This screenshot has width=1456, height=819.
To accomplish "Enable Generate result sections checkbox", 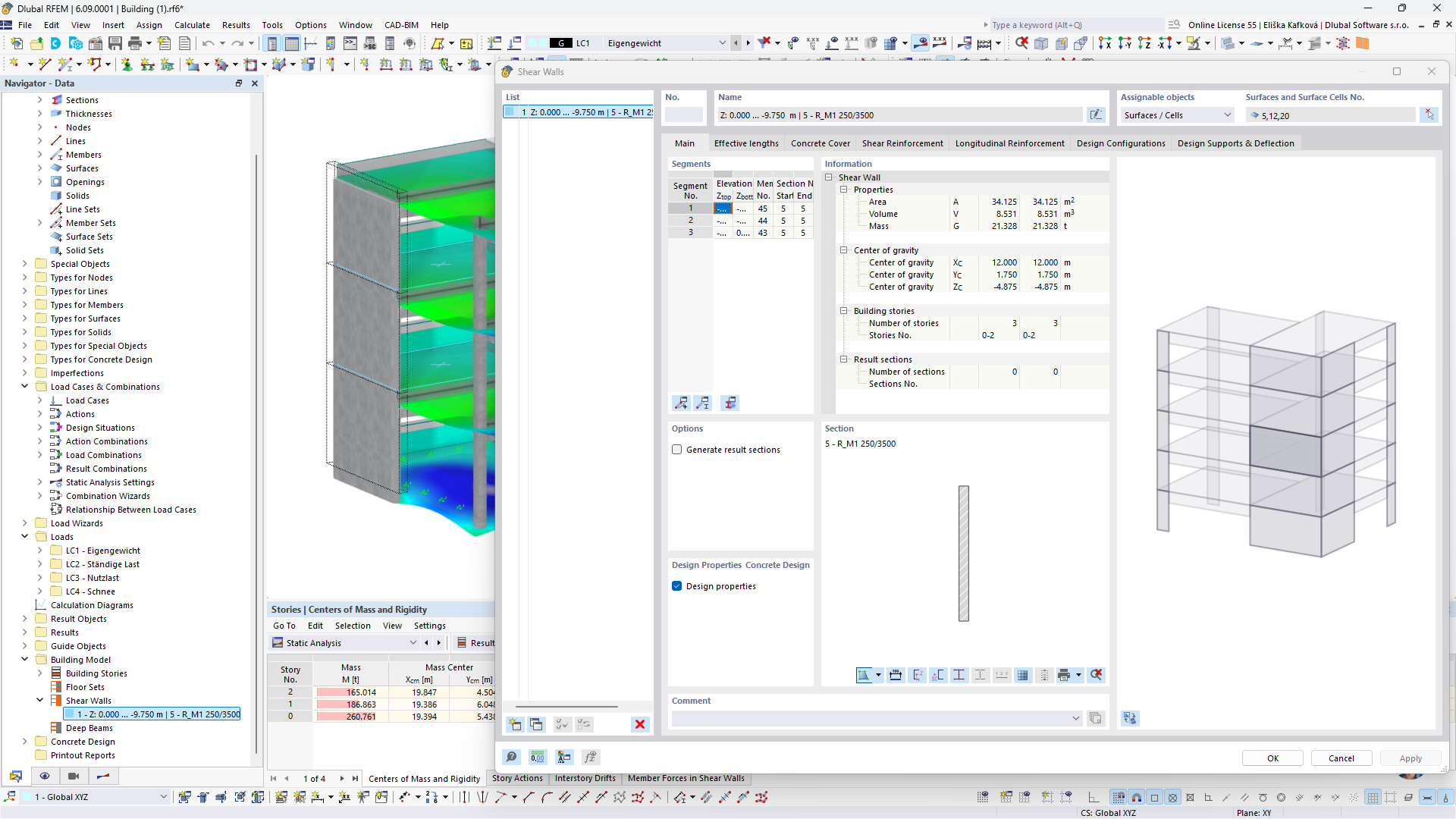I will tap(677, 449).
